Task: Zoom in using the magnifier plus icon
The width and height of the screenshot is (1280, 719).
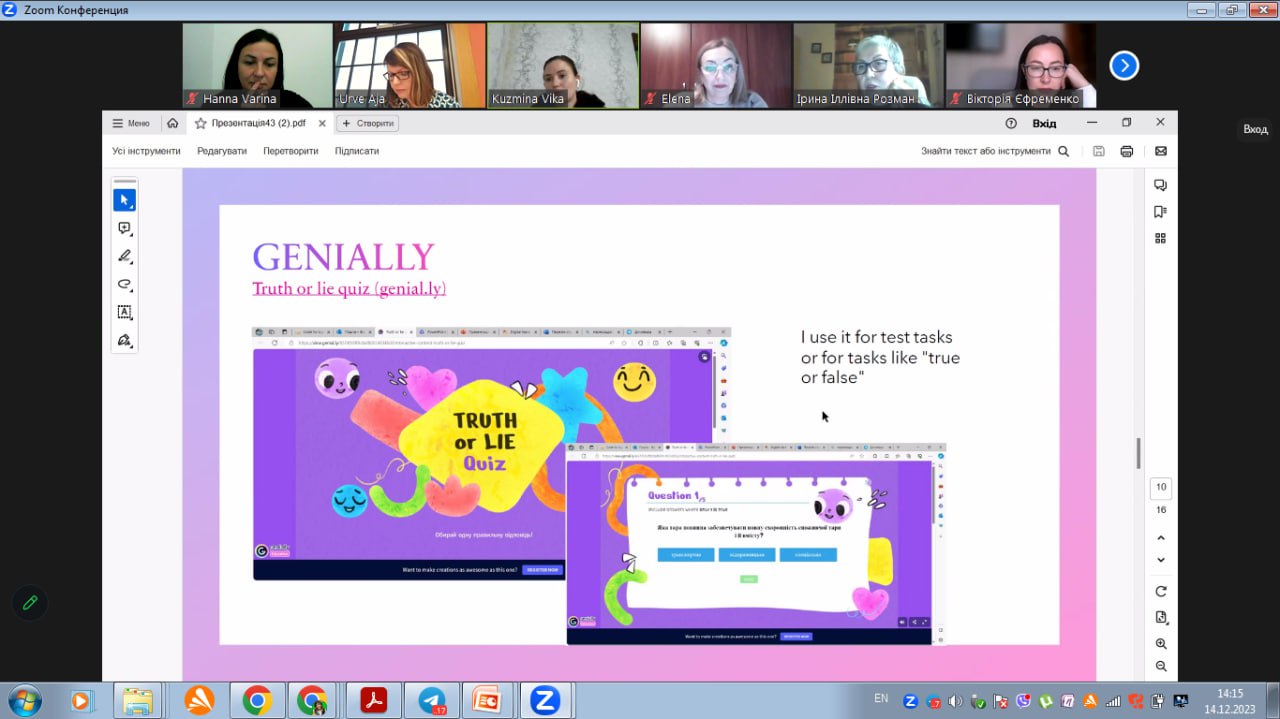Action: [1161, 644]
